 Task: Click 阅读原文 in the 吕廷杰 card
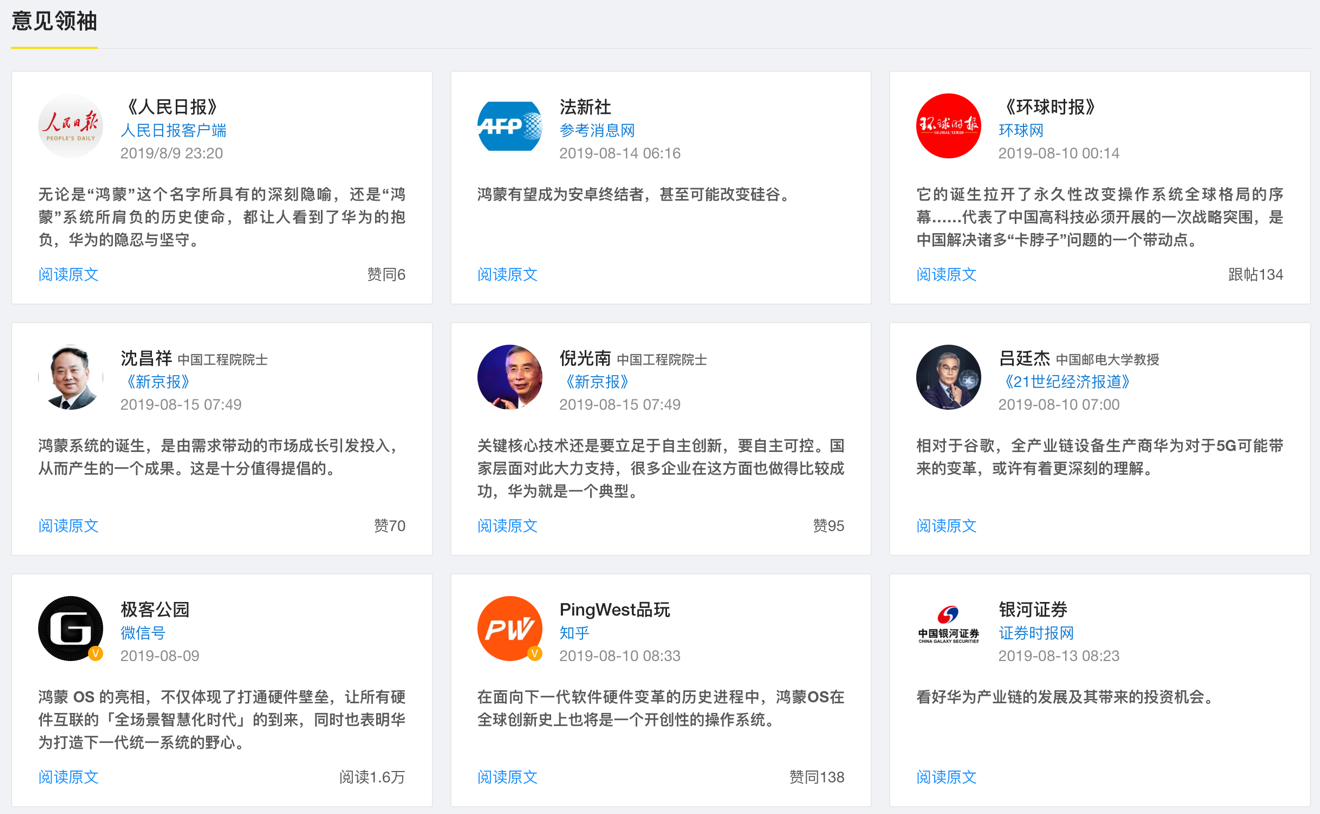click(x=946, y=525)
